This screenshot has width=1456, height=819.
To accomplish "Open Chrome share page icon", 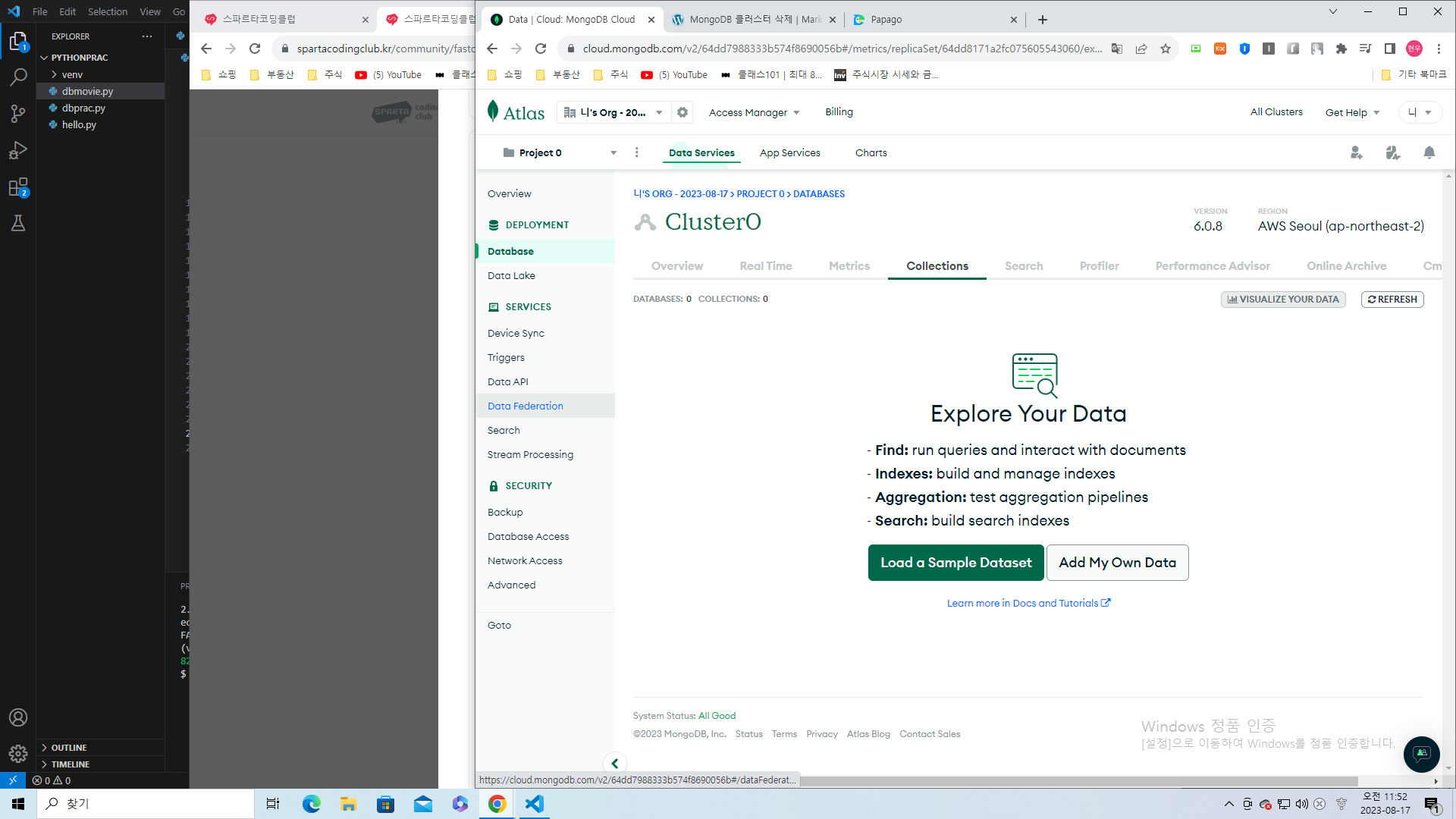I will (1141, 49).
